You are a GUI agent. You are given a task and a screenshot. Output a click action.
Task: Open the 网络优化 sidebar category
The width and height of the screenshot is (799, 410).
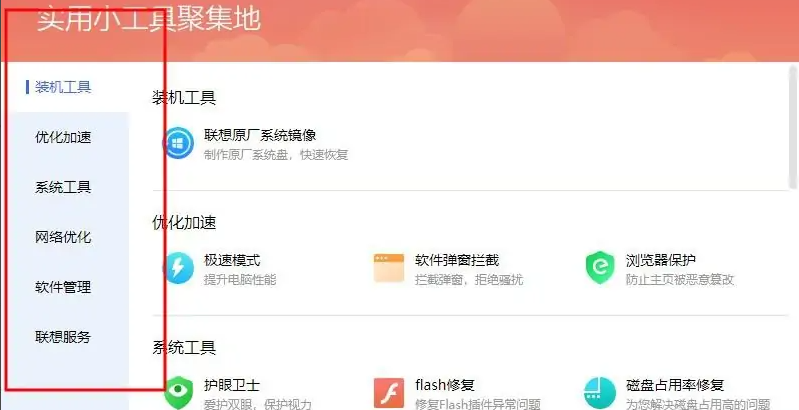(x=63, y=237)
